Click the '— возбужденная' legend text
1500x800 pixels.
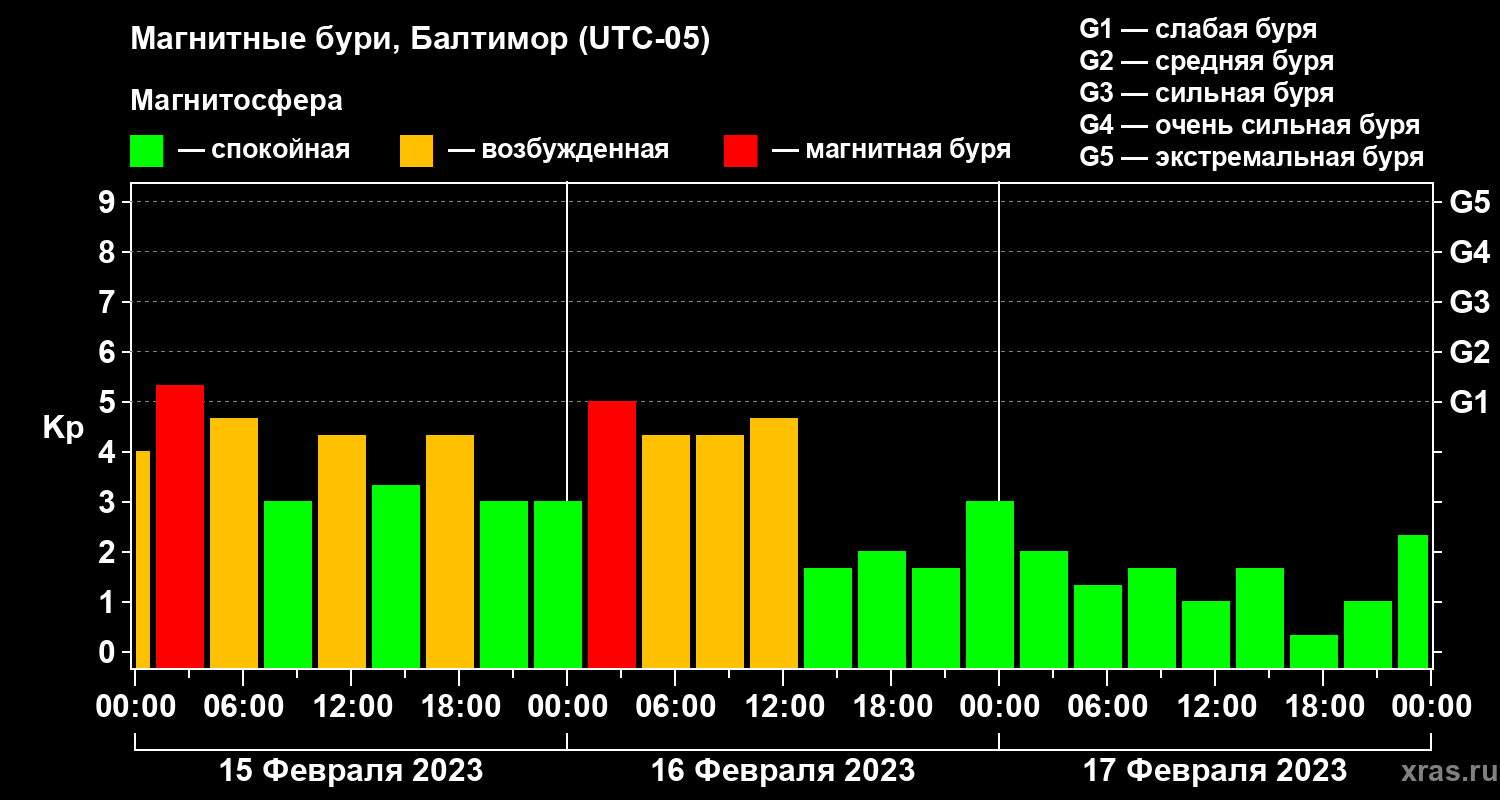pyautogui.click(x=558, y=151)
